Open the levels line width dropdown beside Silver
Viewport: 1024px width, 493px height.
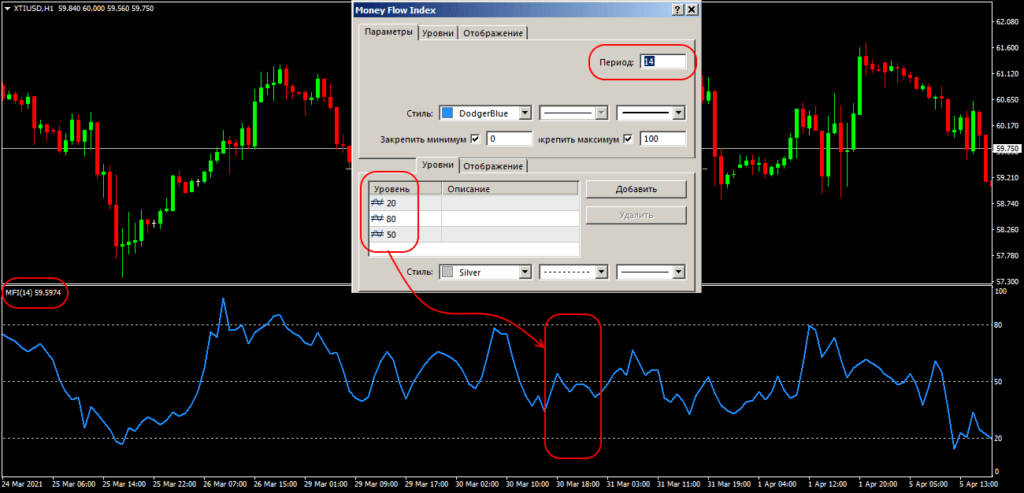678,272
